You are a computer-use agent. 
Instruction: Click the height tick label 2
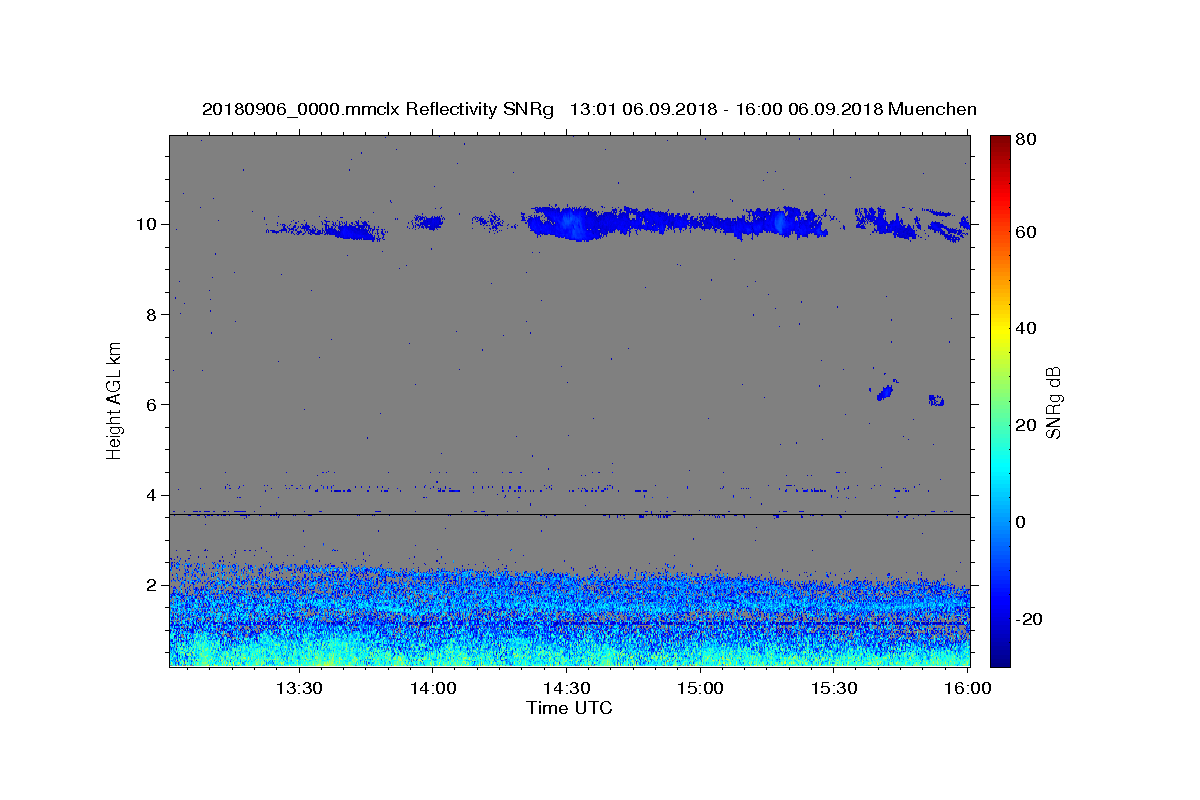[151, 585]
